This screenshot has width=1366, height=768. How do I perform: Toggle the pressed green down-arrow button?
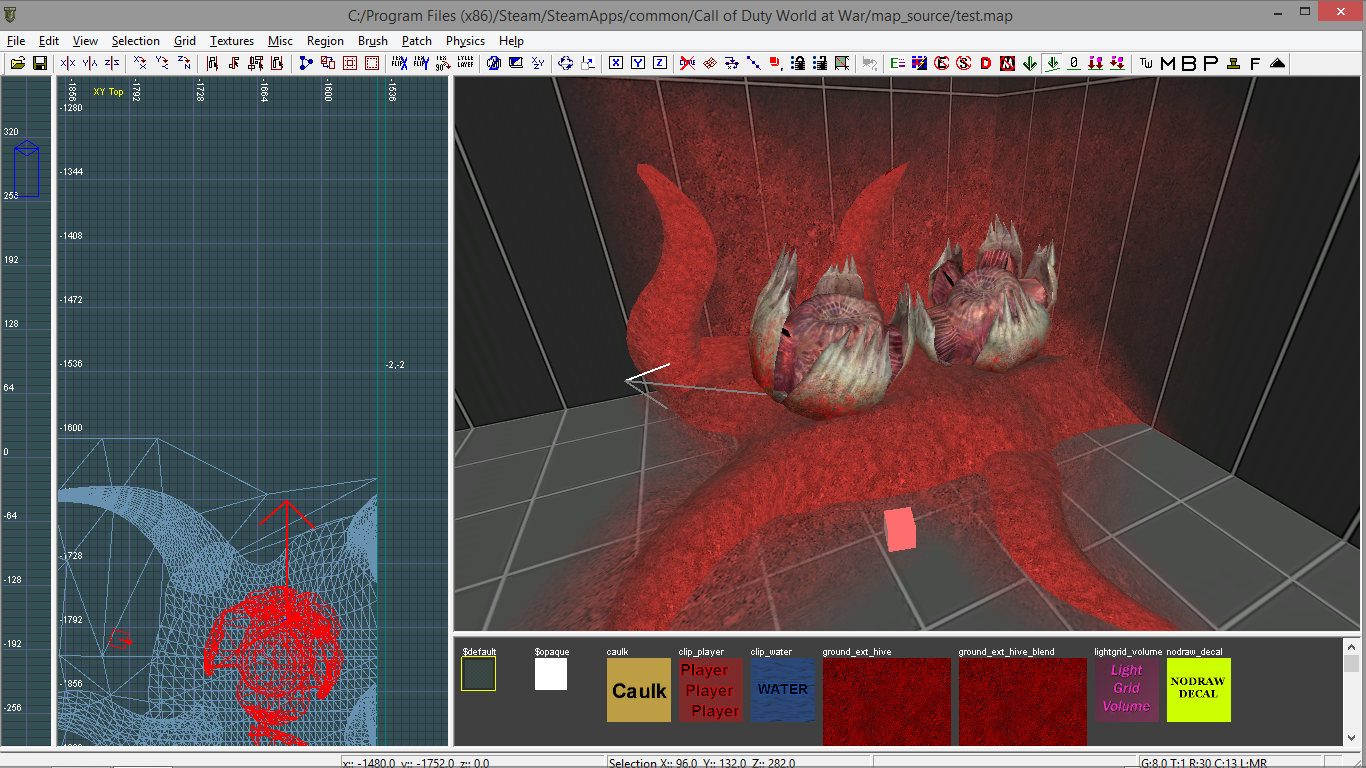(1052, 63)
